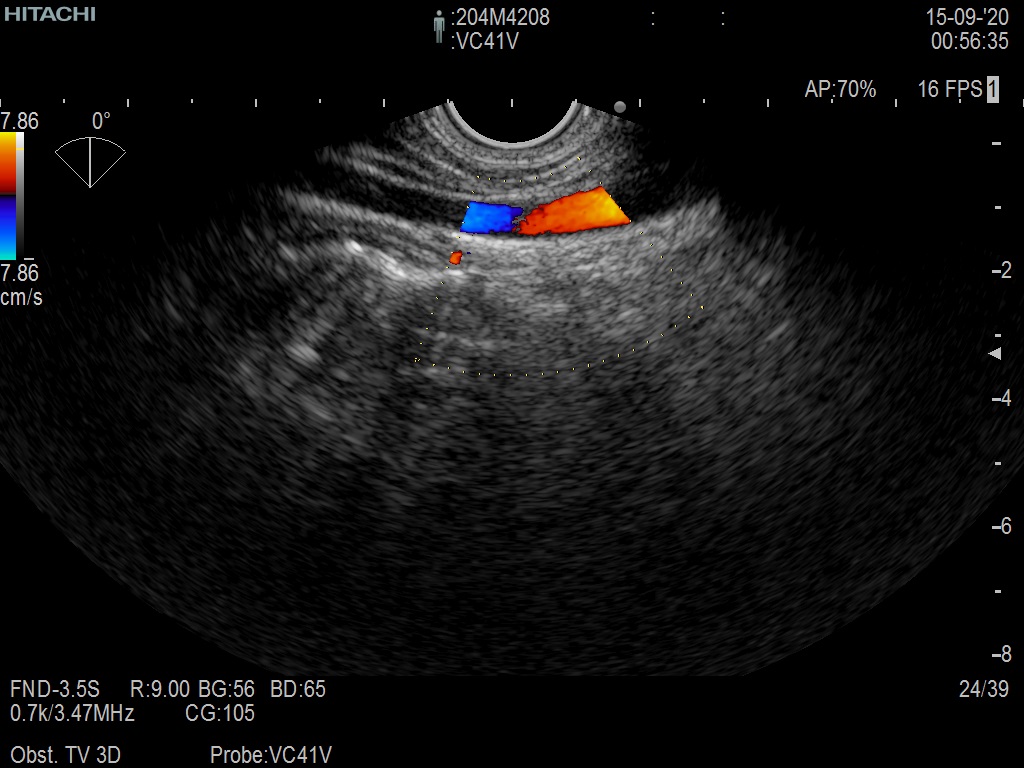Click the highlighted frame number 1 box
Image resolution: width=1024 pixels, height=768 pixels.
click(992, 90)
